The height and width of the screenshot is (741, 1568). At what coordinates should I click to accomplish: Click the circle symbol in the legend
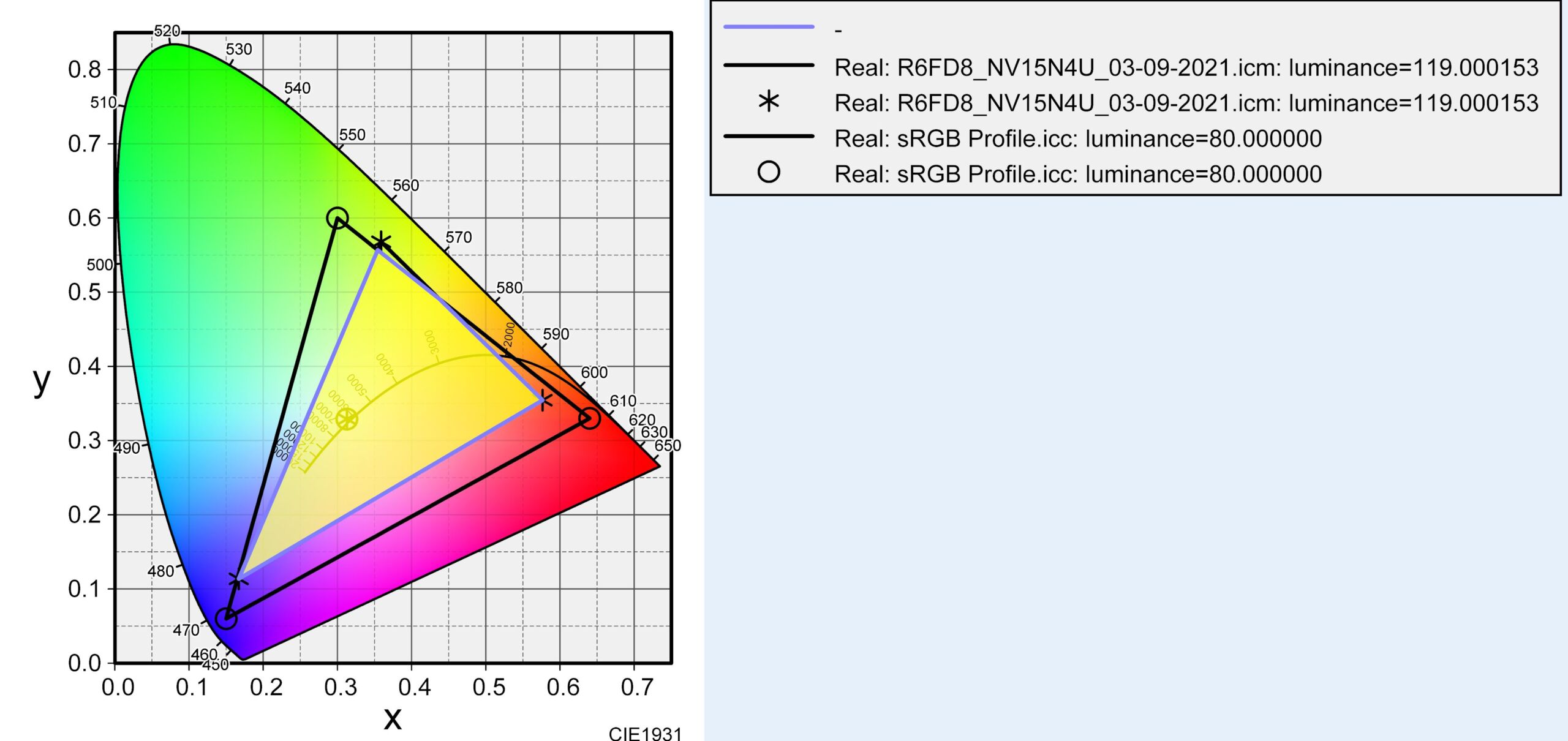[769, 172]
